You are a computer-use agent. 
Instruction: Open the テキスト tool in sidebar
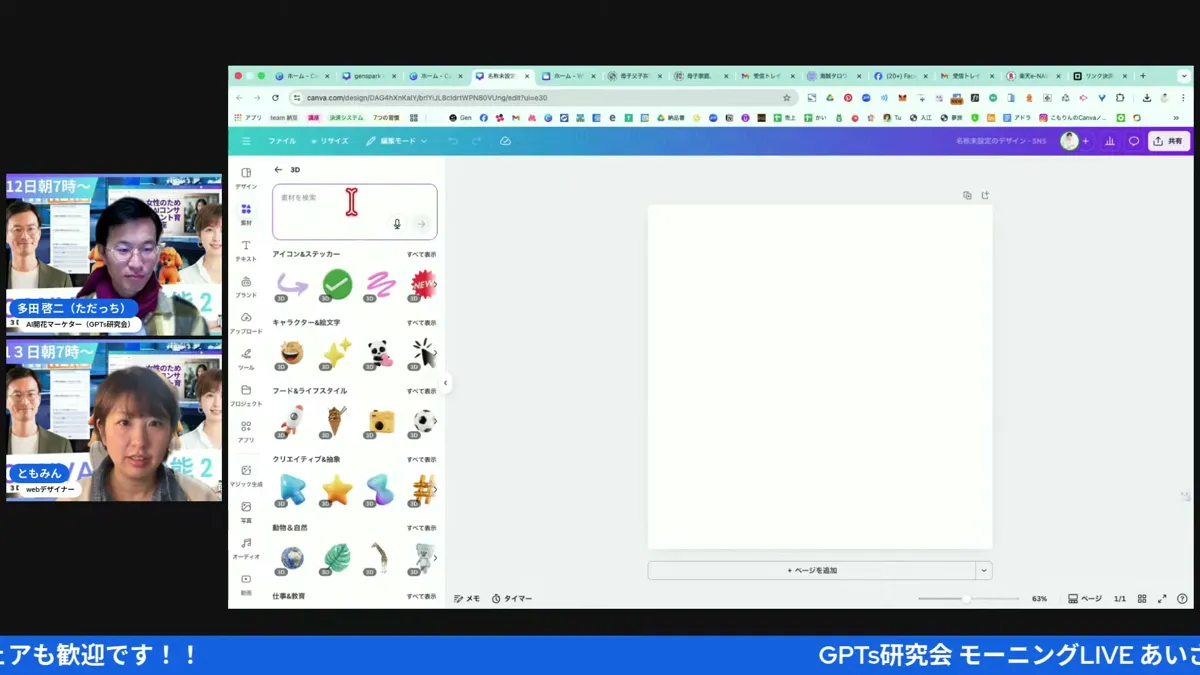pyautogui.click(x=246, y=250)
